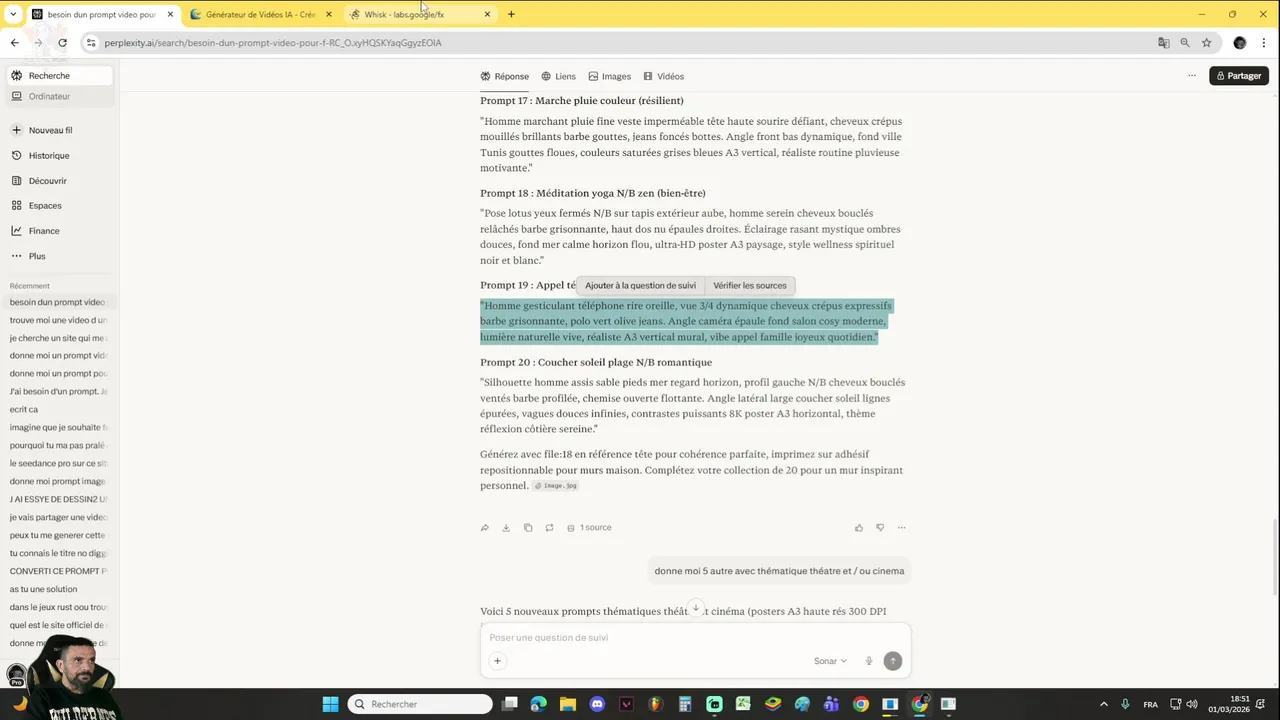Click the rewrite/regenerate icon below the response
Viewport: 1280px width, 720px height.
tap(549, 528)
